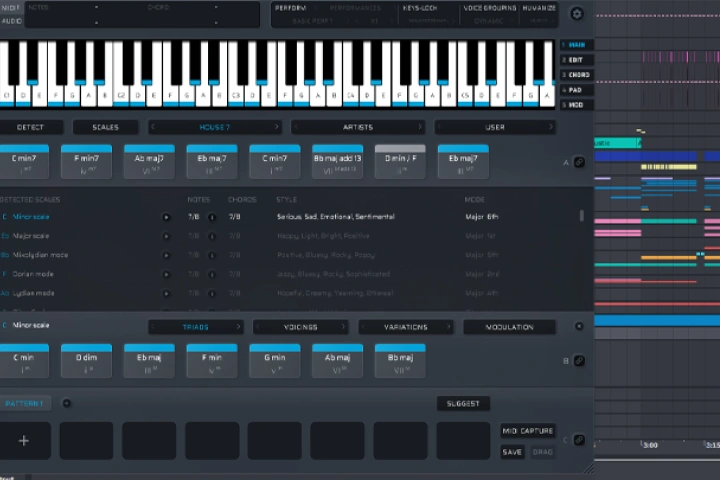Viewport: 720px width, 480px height.
Task: Play the C Minor scale preview
Action: point(166,217)
